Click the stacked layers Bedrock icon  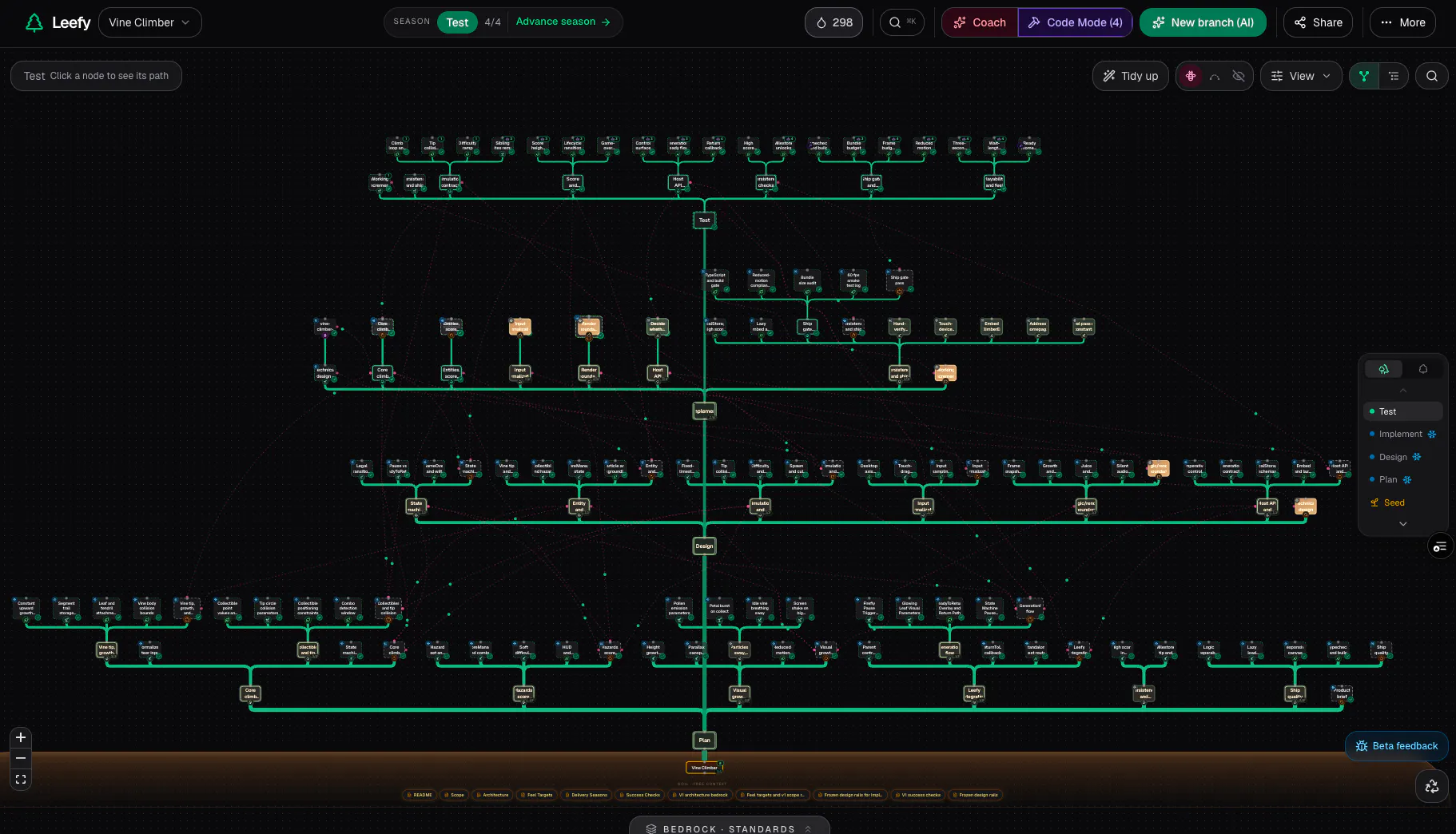[651, 828]
